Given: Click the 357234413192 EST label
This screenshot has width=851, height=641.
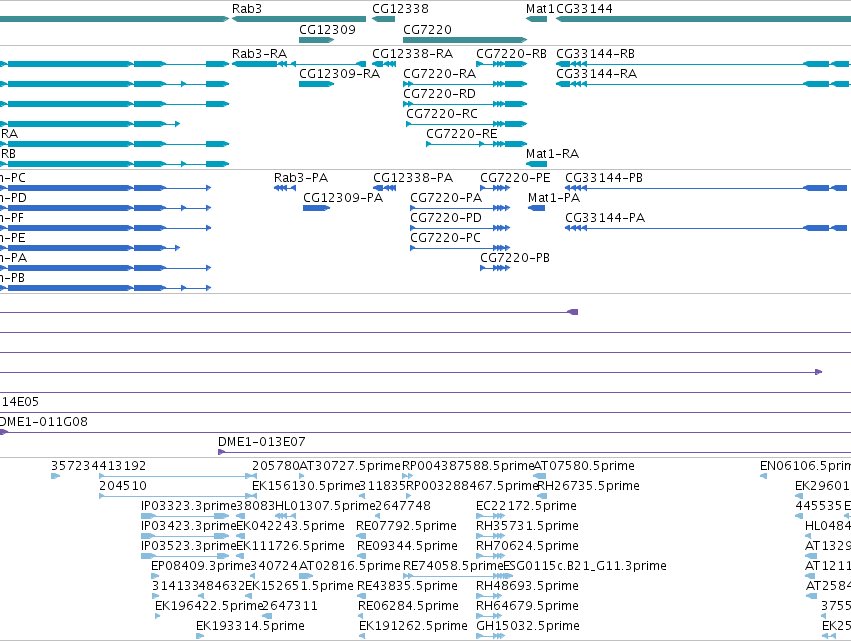Looking at the screenshot, I should pyautogui.click(x=98, y=466).
